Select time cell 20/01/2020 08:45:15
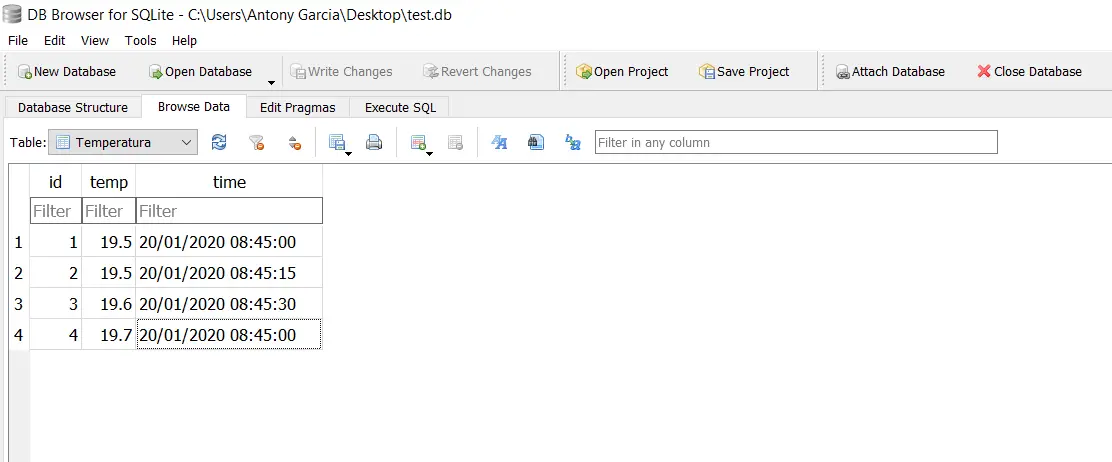 pos(229,273)
